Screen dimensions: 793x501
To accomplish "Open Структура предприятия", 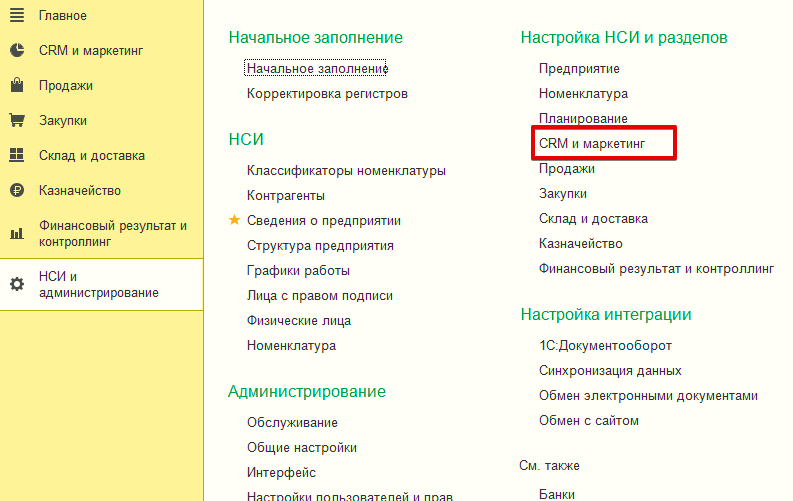I will tap(320, 245).
